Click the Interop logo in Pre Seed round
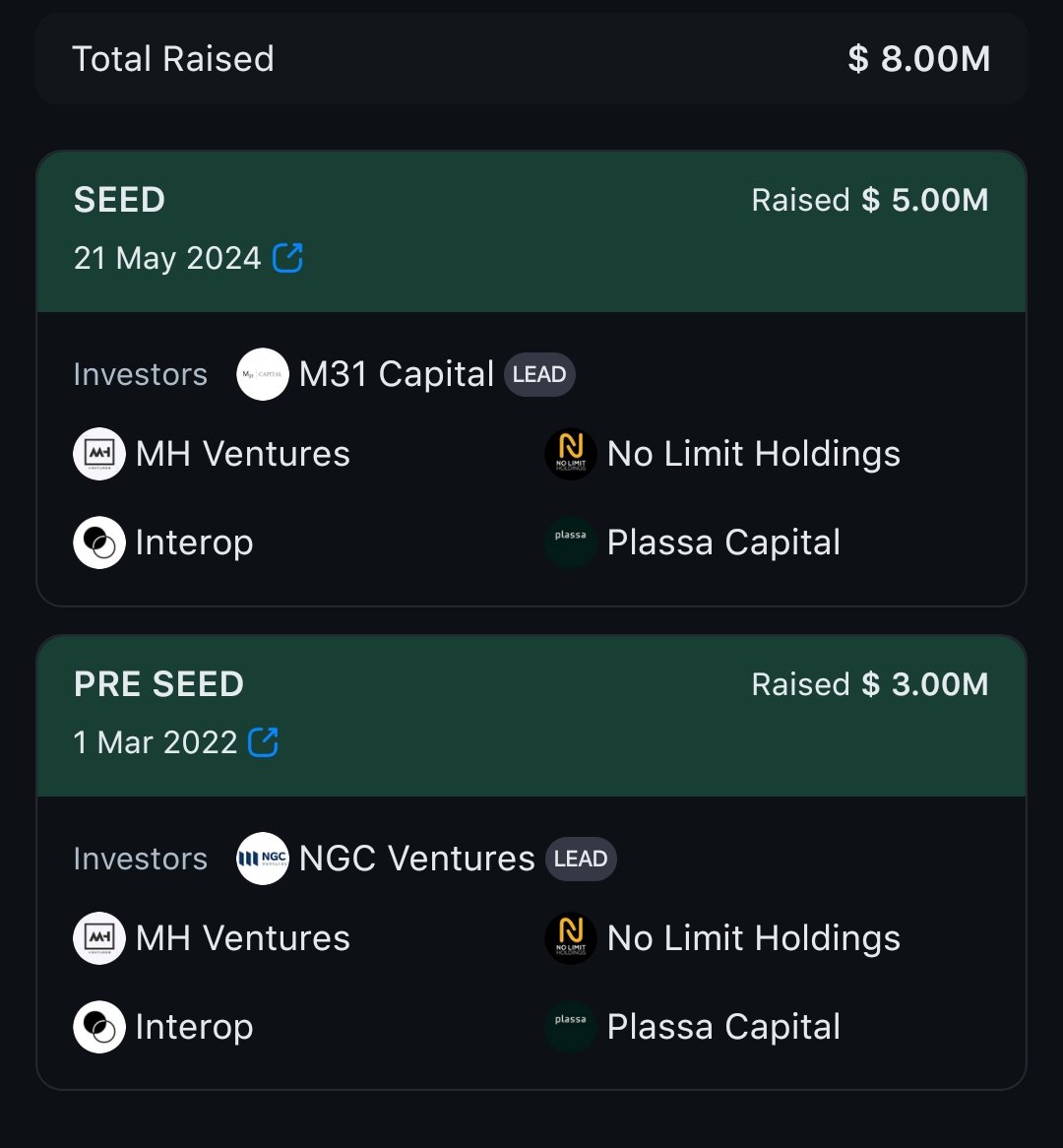1063x1148 pixels. pyautogui.click(x=98, y=1027)
